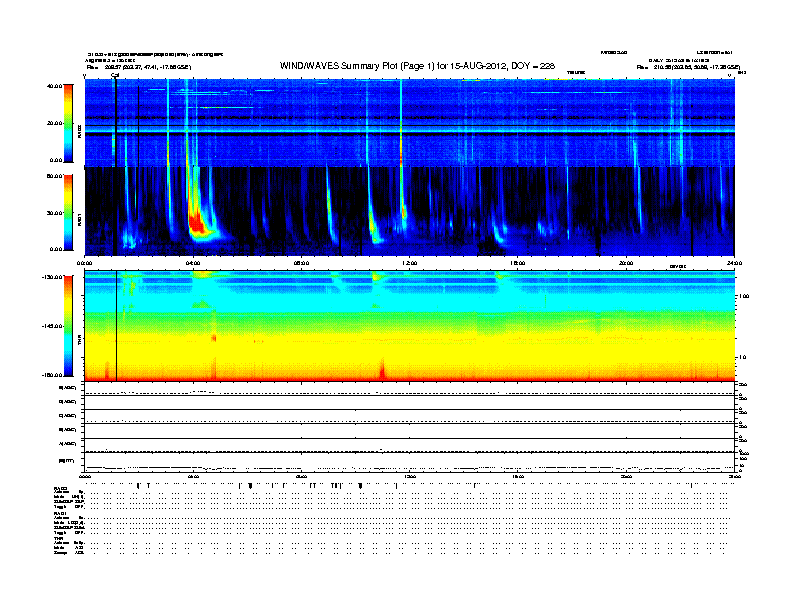Click 04:00 label under the RAD1 spectrogram
The image size is (792, 612).
pyautogui.click(x=193, y=263)
